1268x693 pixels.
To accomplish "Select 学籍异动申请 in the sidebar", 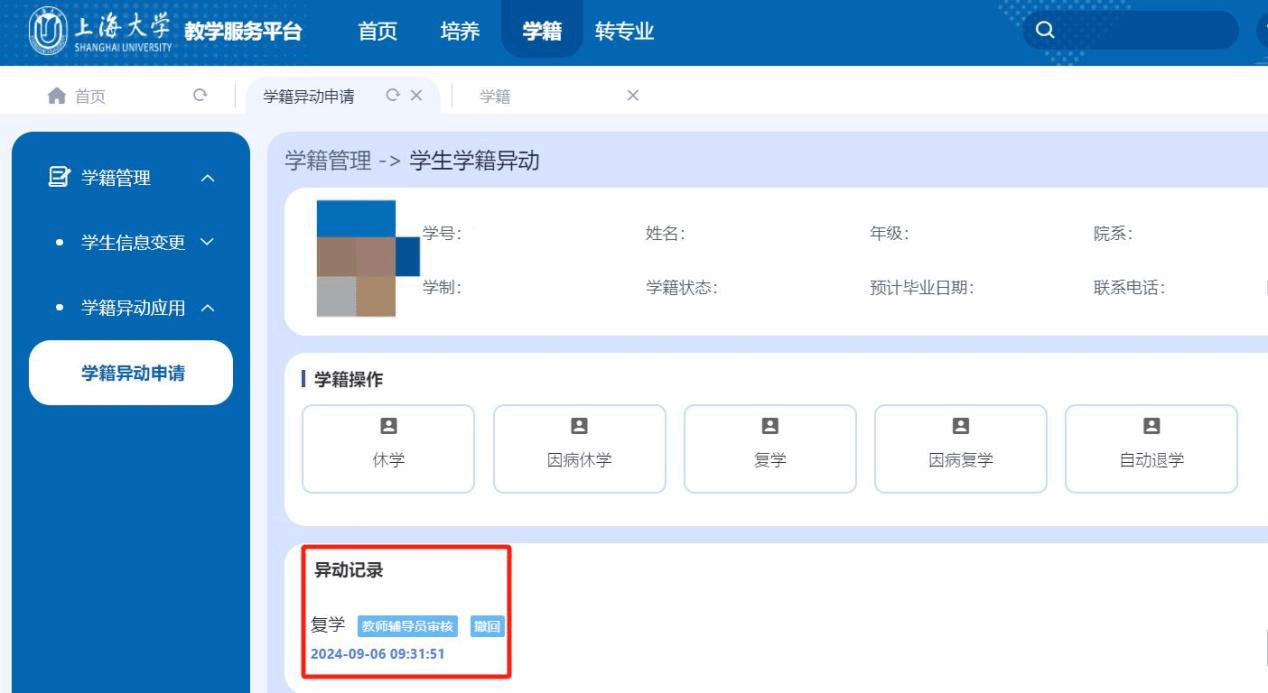I will [132, 373].
